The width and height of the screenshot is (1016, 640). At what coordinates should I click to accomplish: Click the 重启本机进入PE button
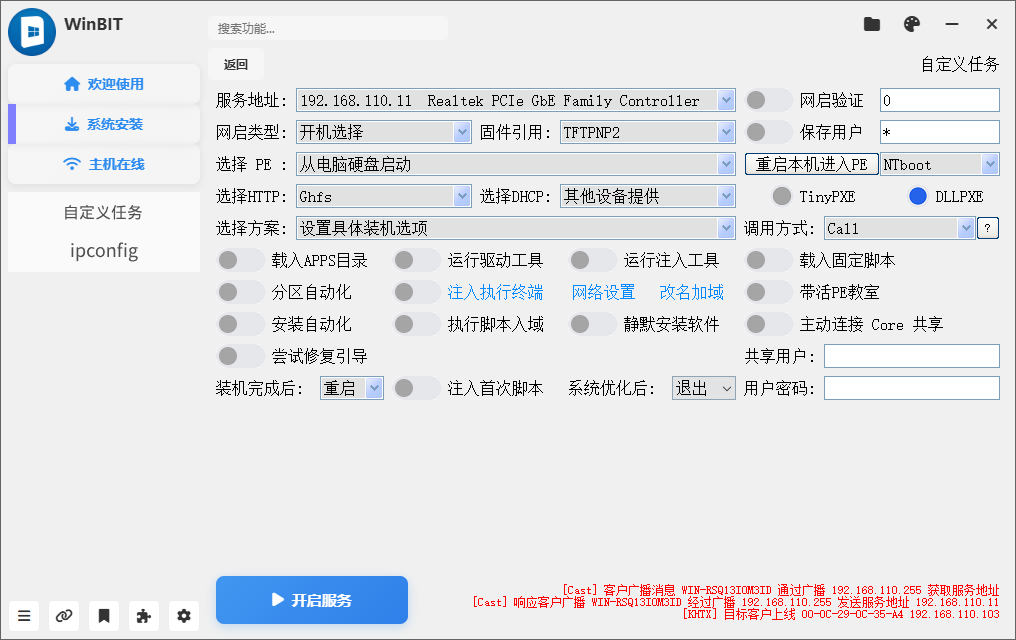(x=811, y=165)
